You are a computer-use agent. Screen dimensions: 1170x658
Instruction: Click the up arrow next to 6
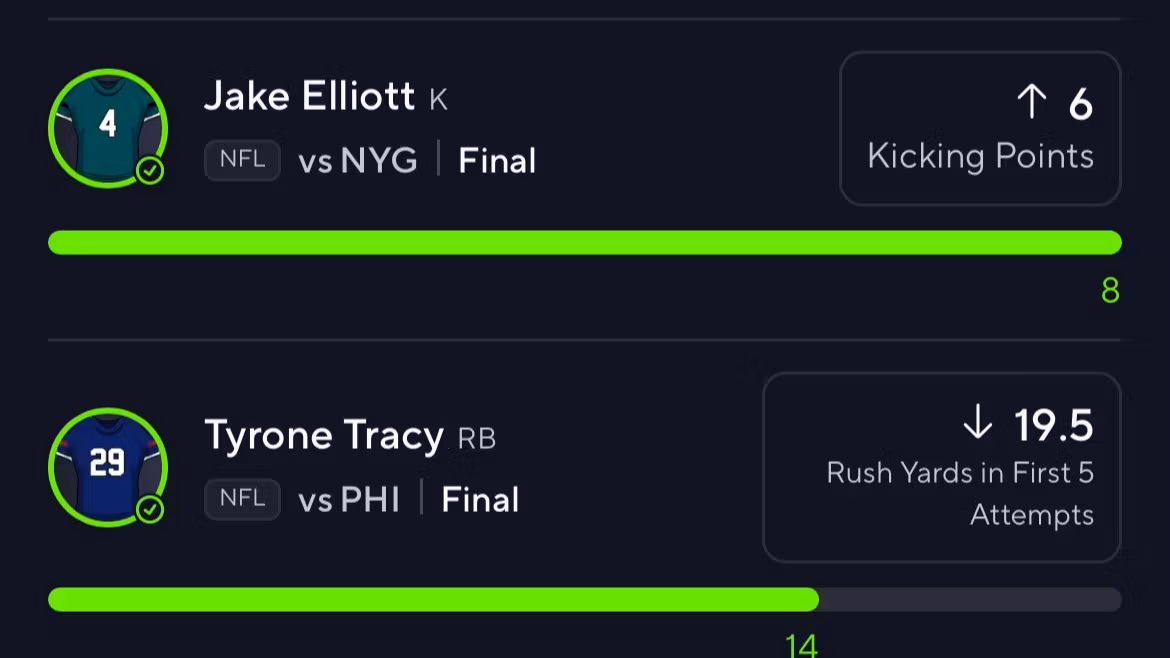[1031, 102]
